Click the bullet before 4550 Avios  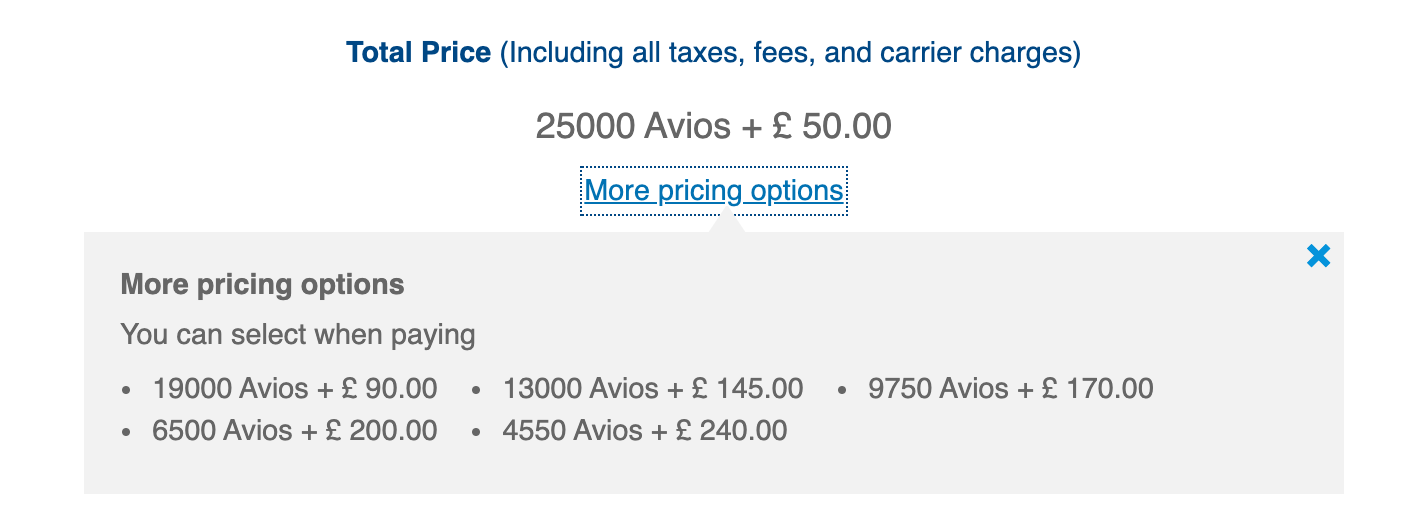tap(476, 433)
